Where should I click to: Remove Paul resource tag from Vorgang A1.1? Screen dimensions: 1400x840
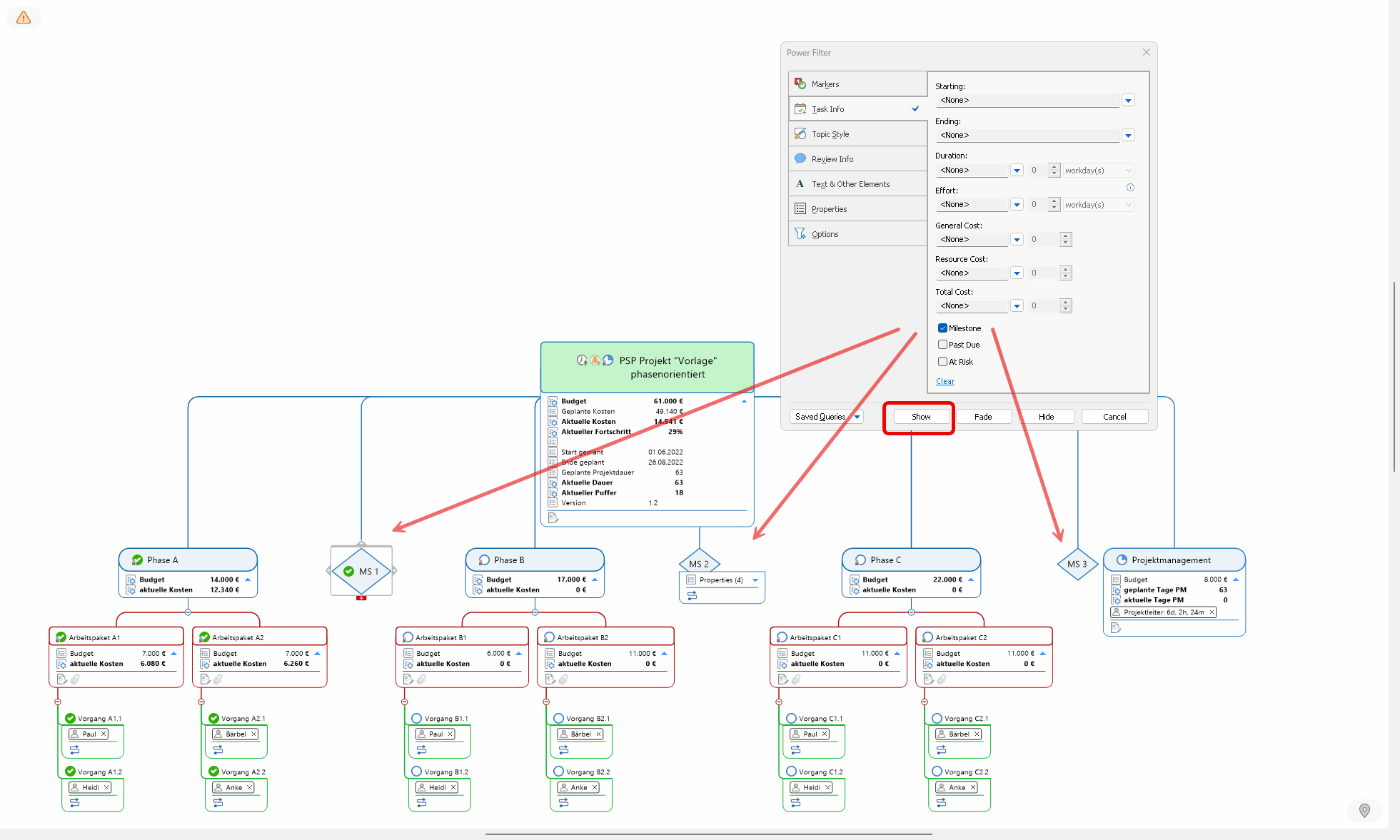[x=104, y=734]
